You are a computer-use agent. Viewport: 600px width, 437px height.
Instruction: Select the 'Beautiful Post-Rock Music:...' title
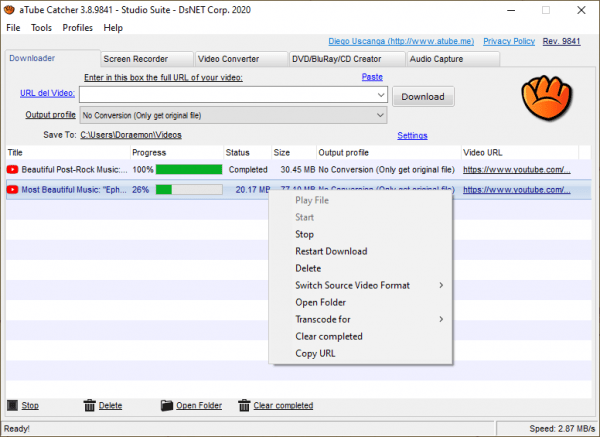[75, 170]
